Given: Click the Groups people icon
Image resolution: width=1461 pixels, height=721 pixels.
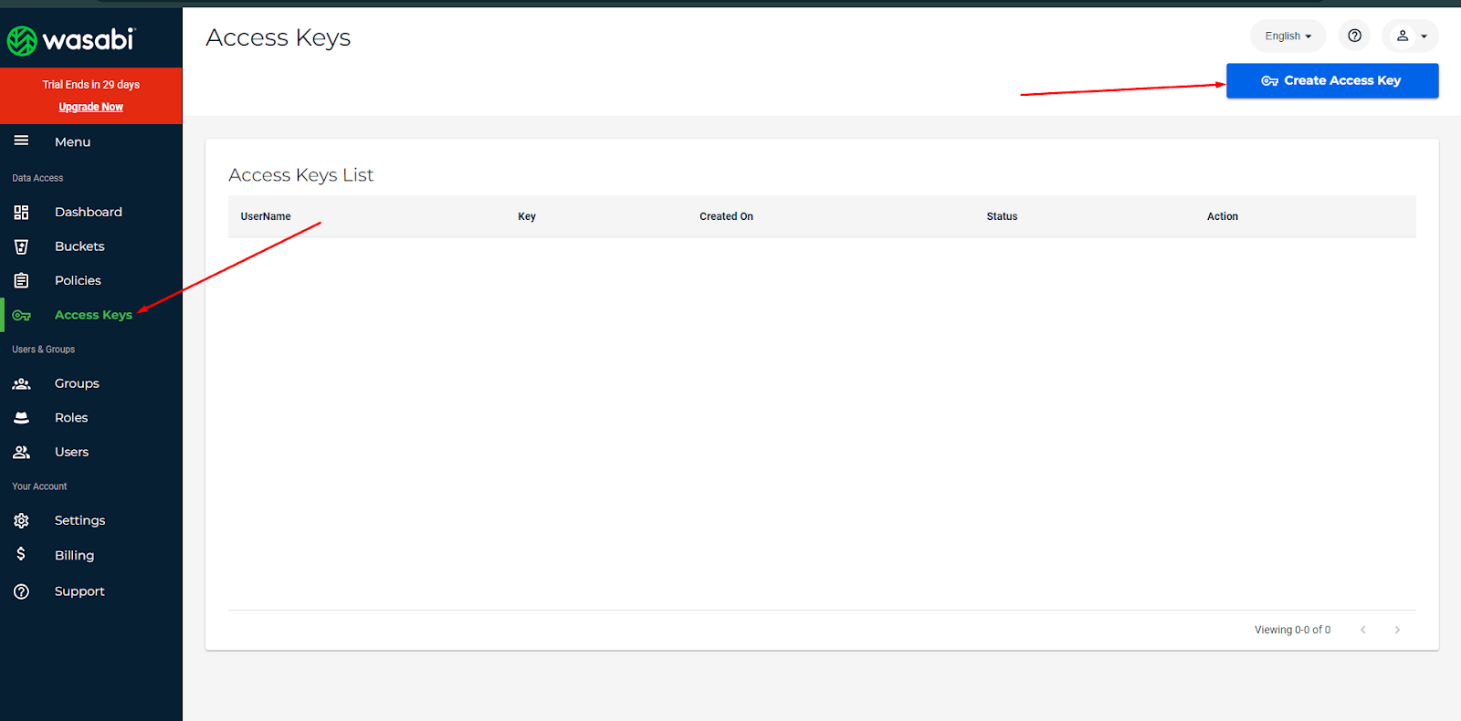Looking at the screenshot, I should pyautogui.click(x=21, y=383).
